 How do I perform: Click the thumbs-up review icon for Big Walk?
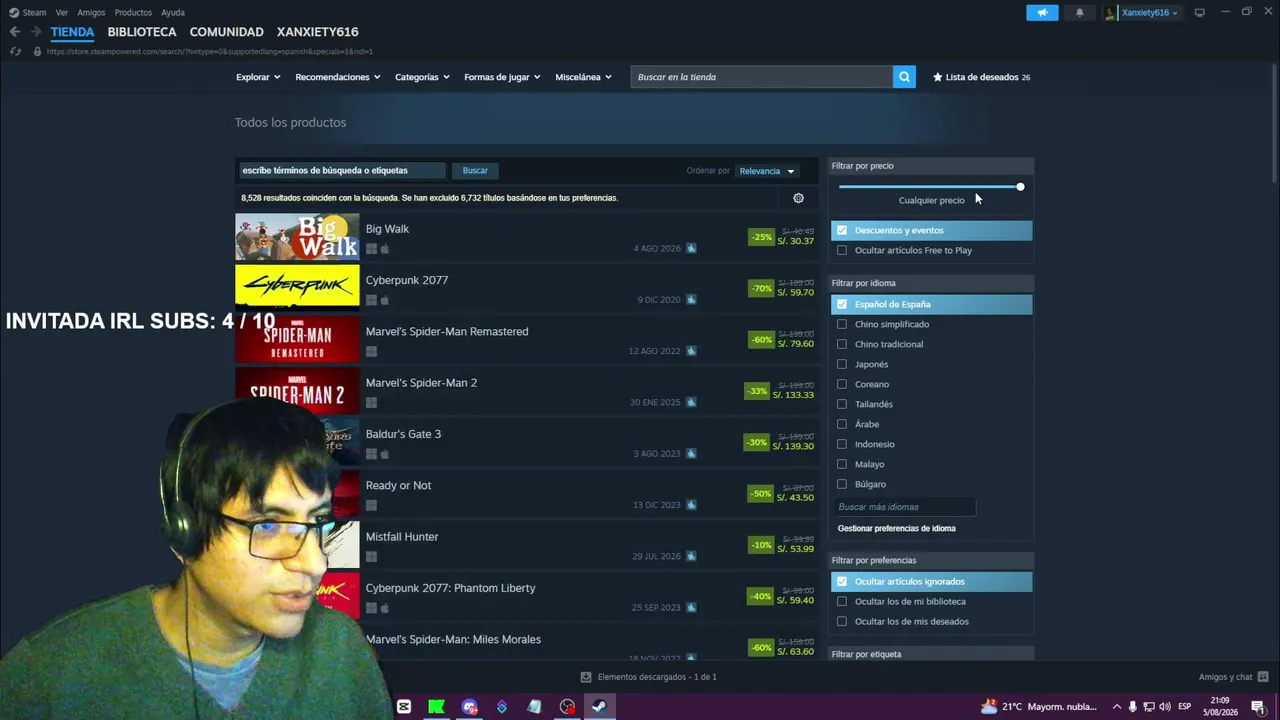691,248
